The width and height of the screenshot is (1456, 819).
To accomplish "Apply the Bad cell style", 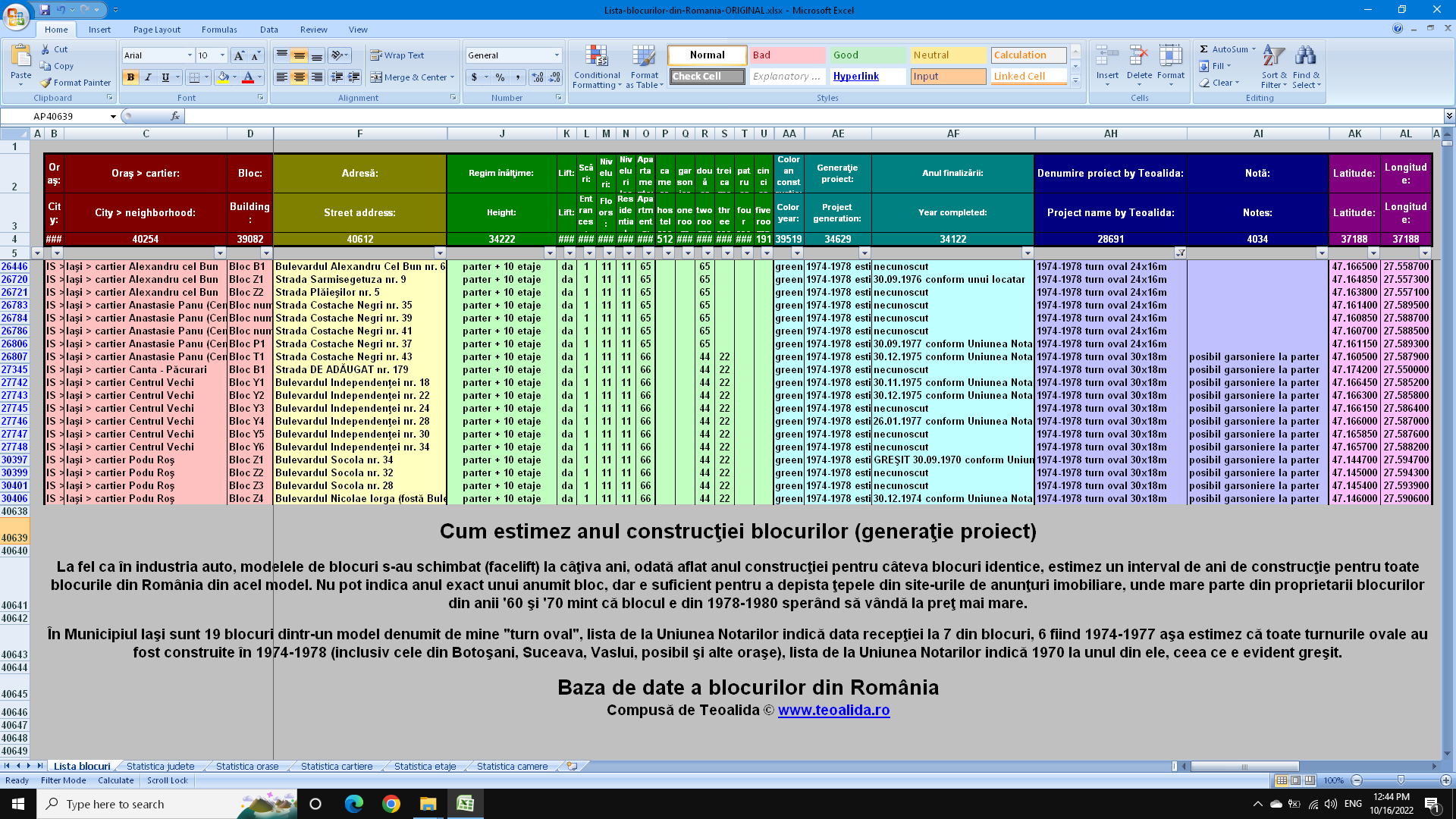I will (x=787, y=55).
